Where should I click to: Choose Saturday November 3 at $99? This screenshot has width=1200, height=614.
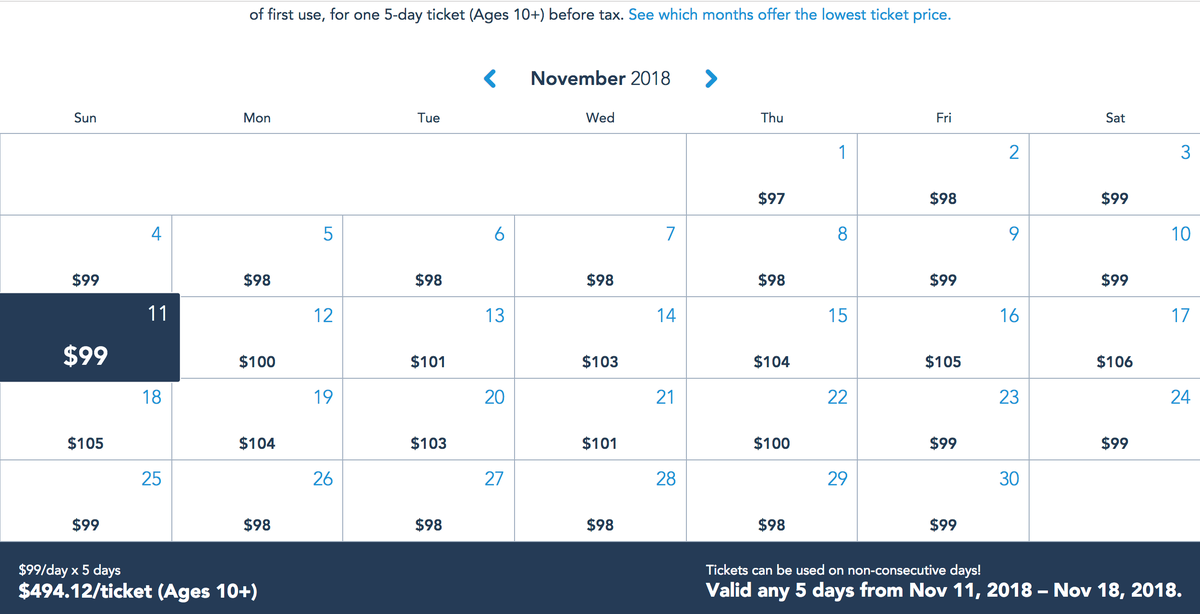[1115, 174]
